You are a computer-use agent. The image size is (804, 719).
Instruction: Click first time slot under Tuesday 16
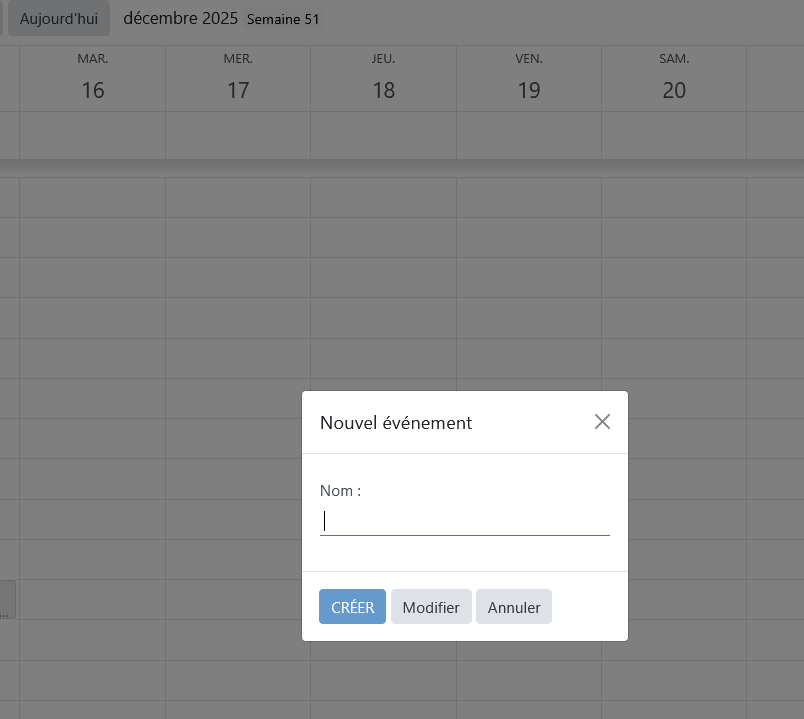point(93,198)
